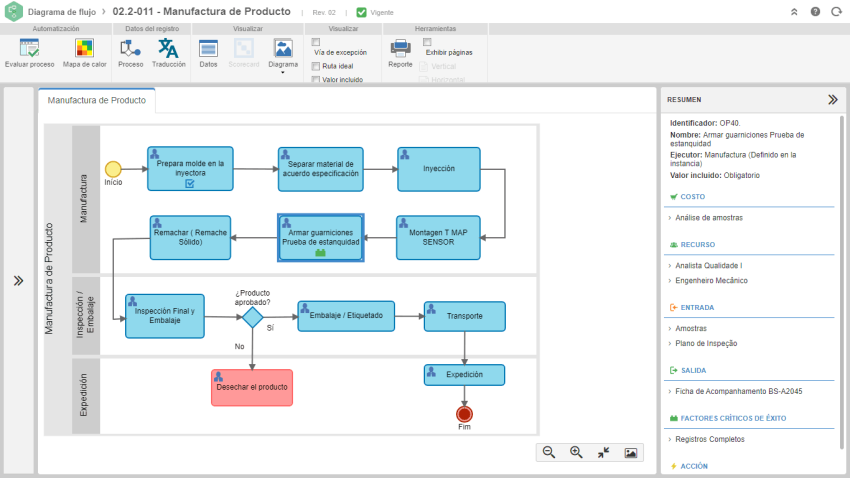The width and height of the screenshot is (850, 478).
Task: Collapse the Resumen panel
Action: click(833, 100)
